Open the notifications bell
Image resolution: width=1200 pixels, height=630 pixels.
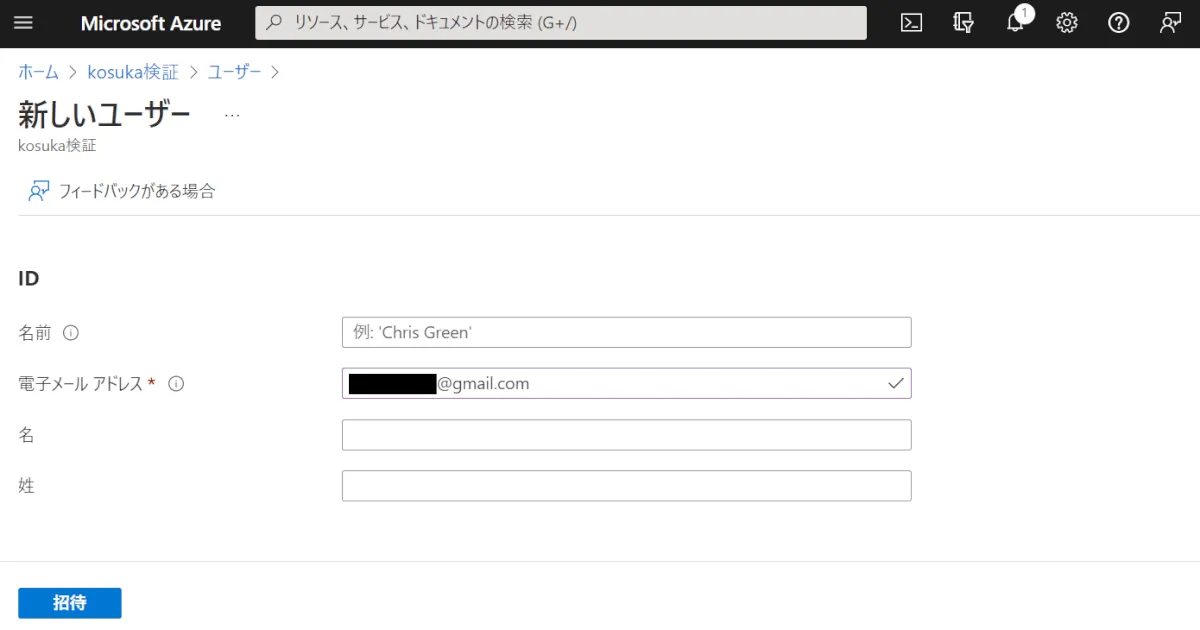1015,21
